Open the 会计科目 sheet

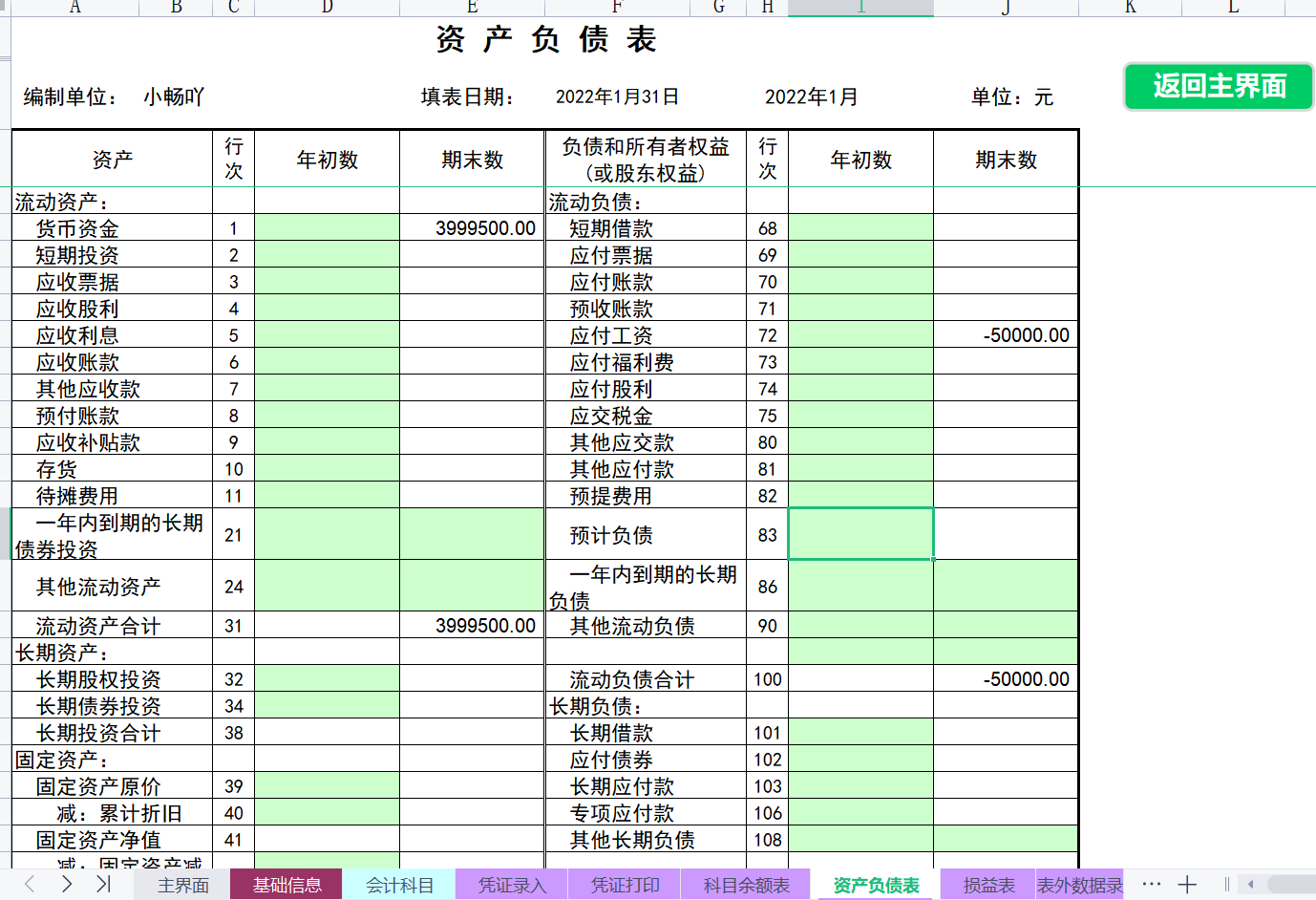(x=399, y=884)
